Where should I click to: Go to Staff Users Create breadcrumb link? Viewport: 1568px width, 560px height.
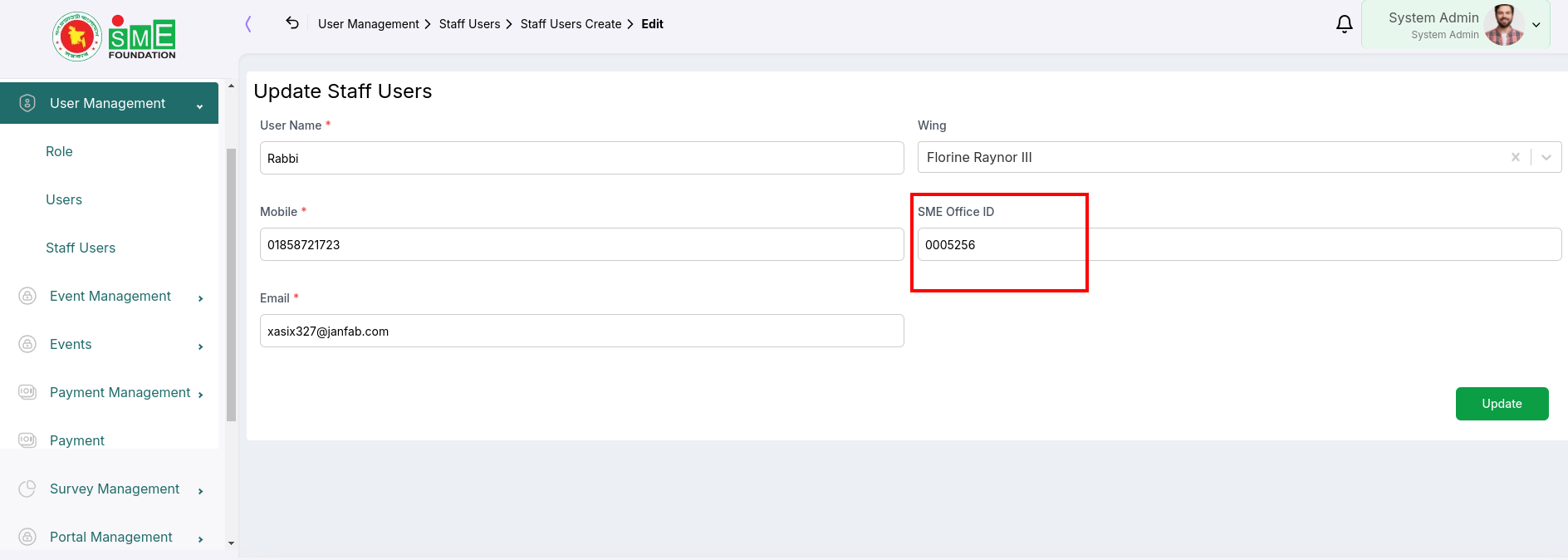571,24
